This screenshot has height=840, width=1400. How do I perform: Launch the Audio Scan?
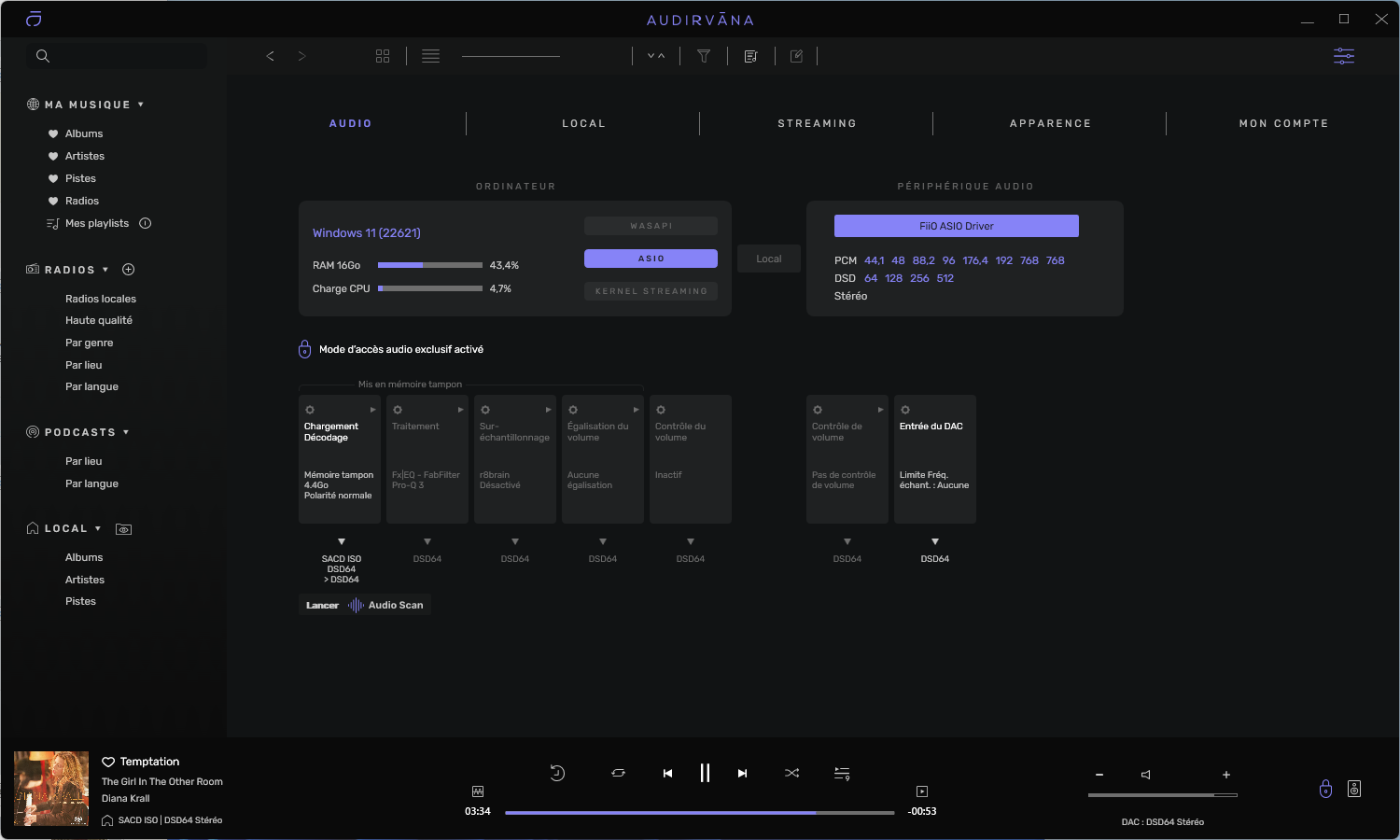tap(365, 605)
